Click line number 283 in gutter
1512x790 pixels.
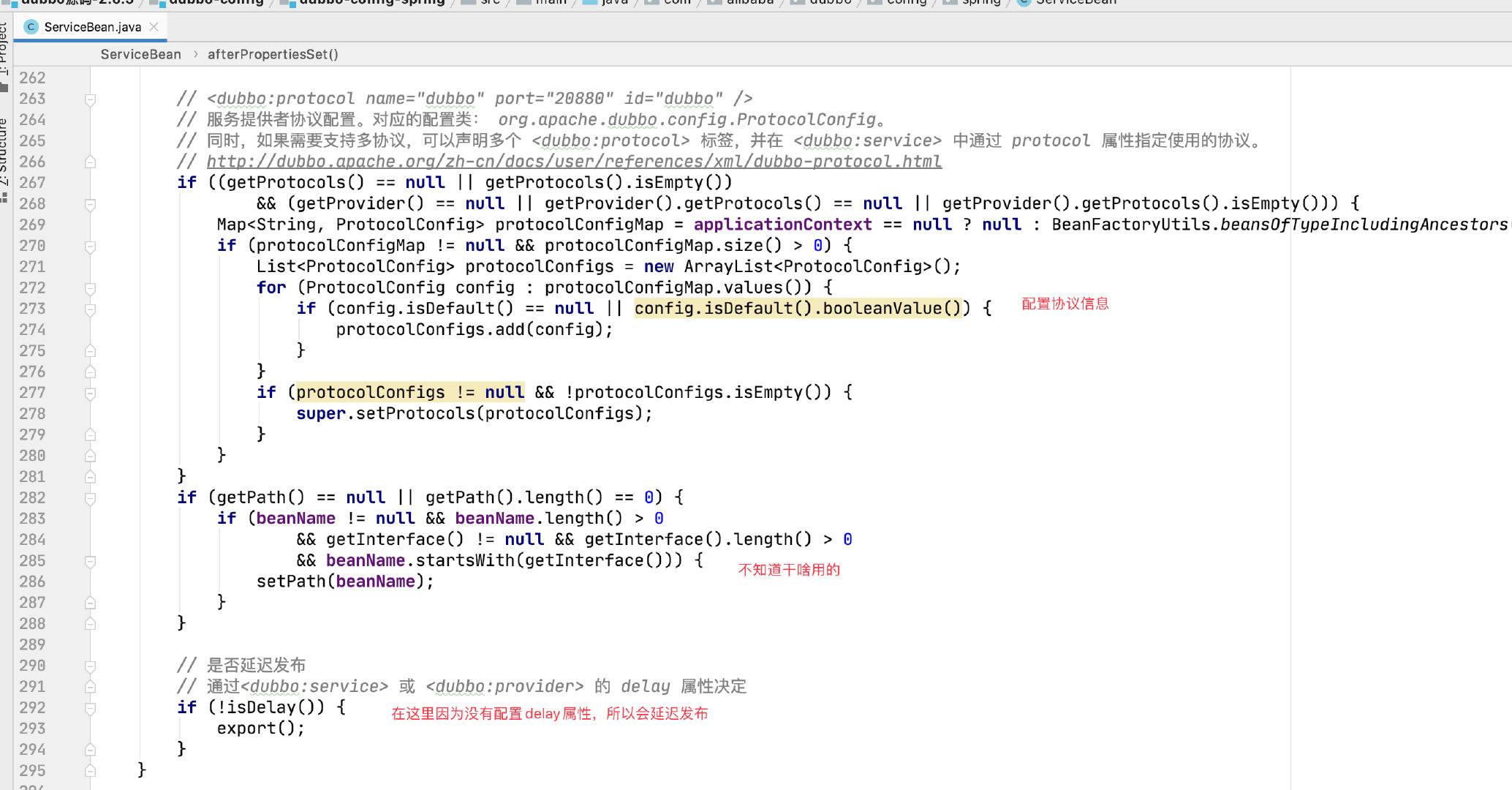coord(32,519)
